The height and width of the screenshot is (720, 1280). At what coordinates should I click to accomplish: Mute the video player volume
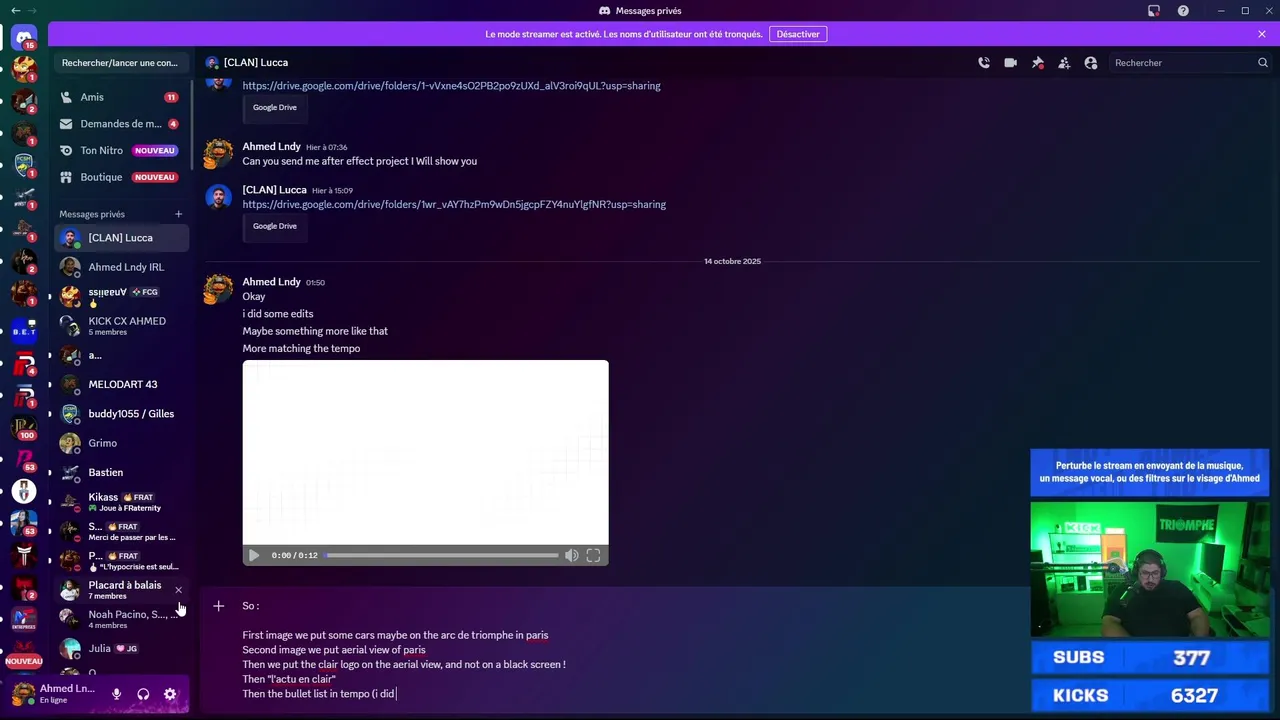[x=571, y=555]
